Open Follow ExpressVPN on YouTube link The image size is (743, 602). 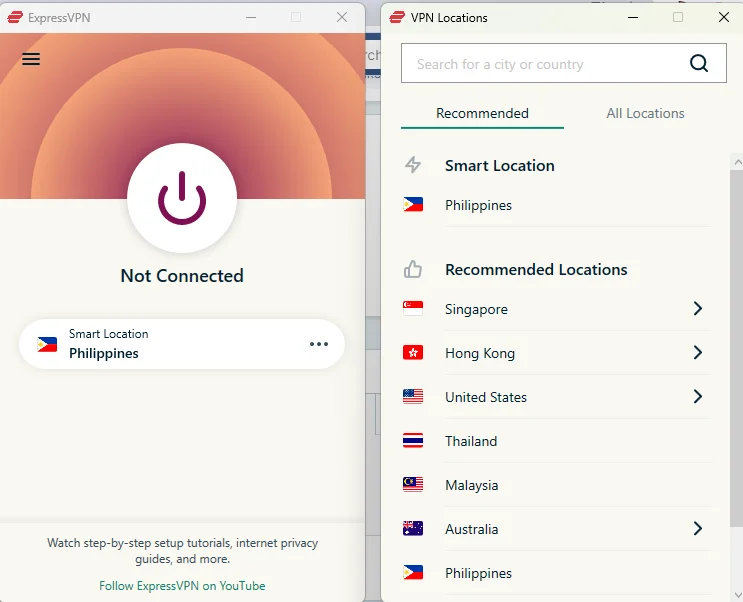(182, 586)
